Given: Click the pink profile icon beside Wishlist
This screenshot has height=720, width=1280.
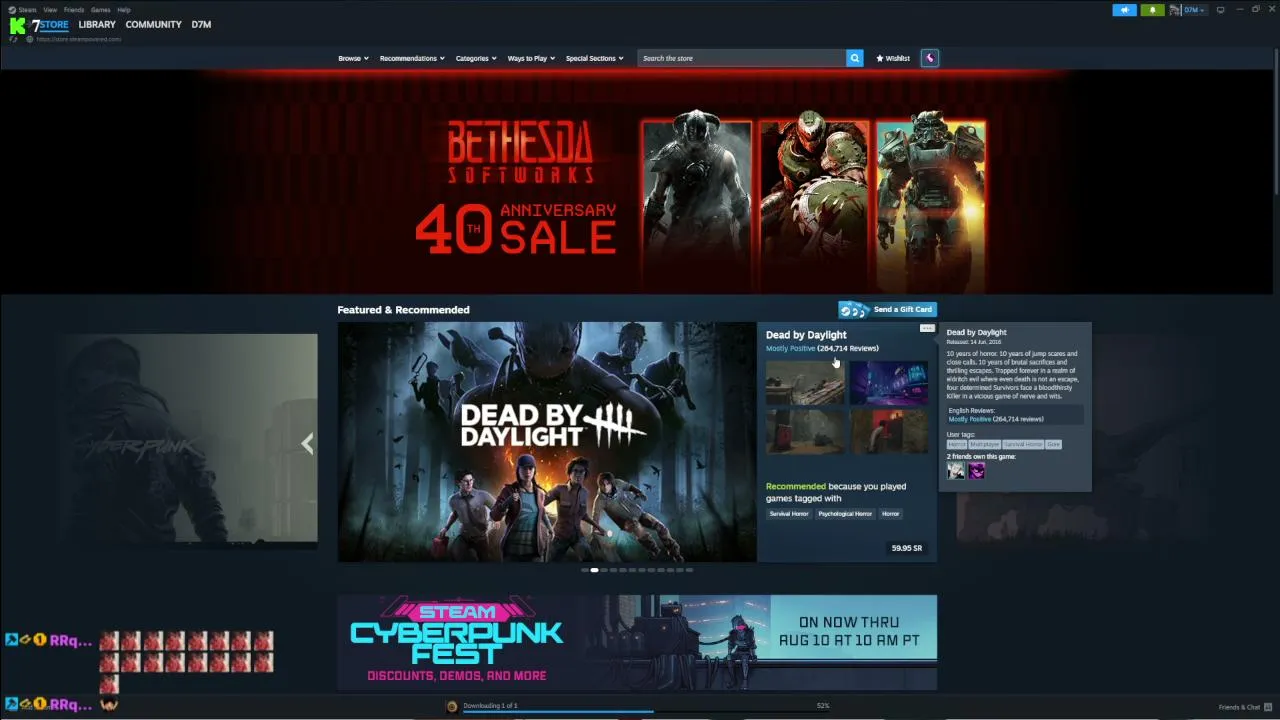Looking at the screenshot, I should (x=929, y=58).
